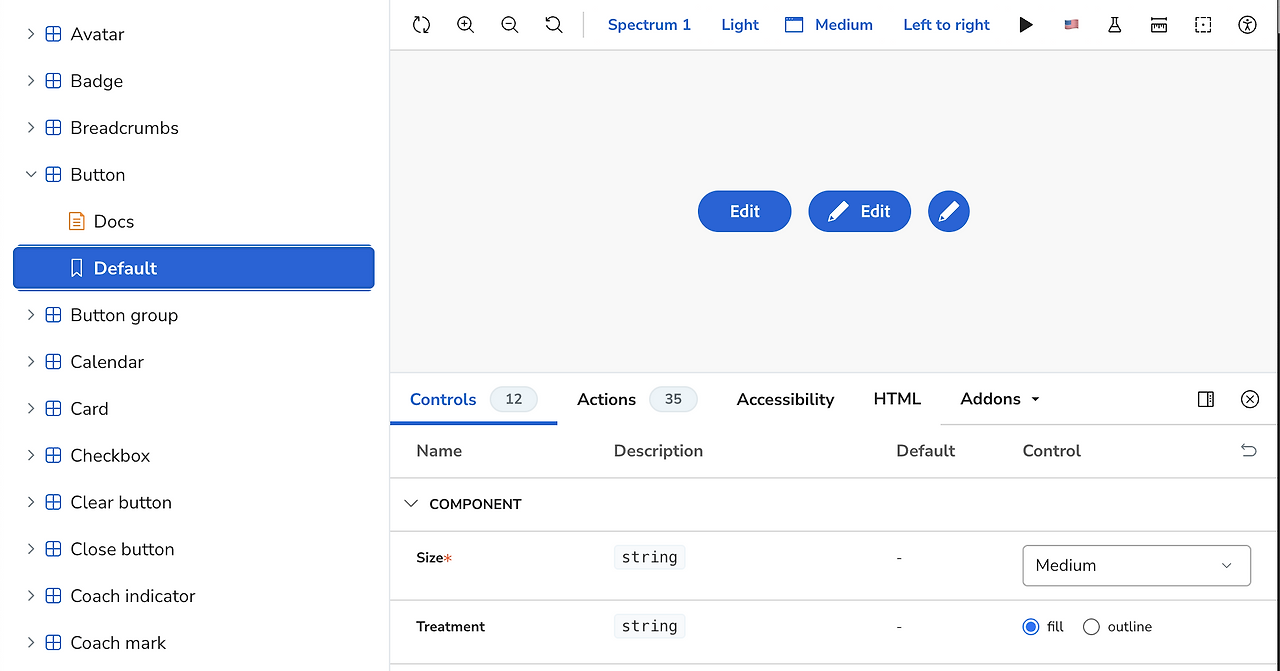Remount the component with the reload icon
1280x671 pixels.
tap(420, 24)
